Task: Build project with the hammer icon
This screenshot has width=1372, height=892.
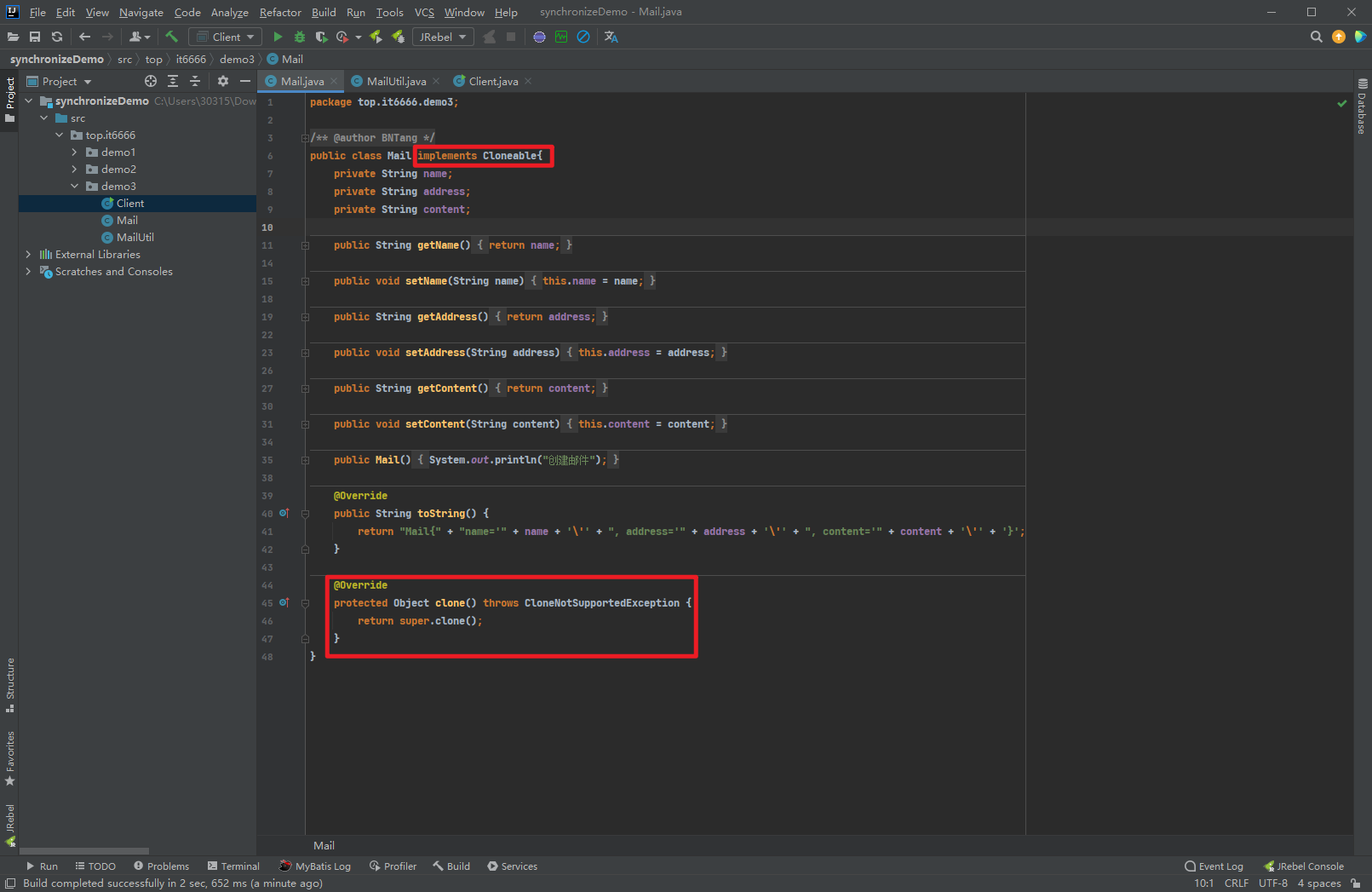Action: [171, 37]
